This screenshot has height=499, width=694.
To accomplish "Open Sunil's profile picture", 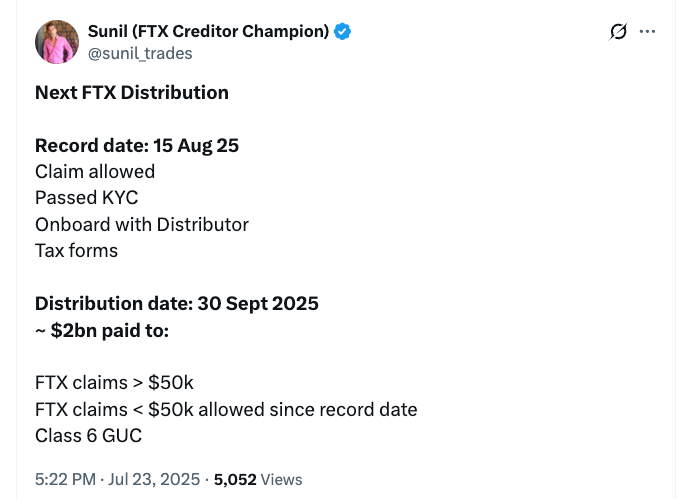I will point(57,42).
